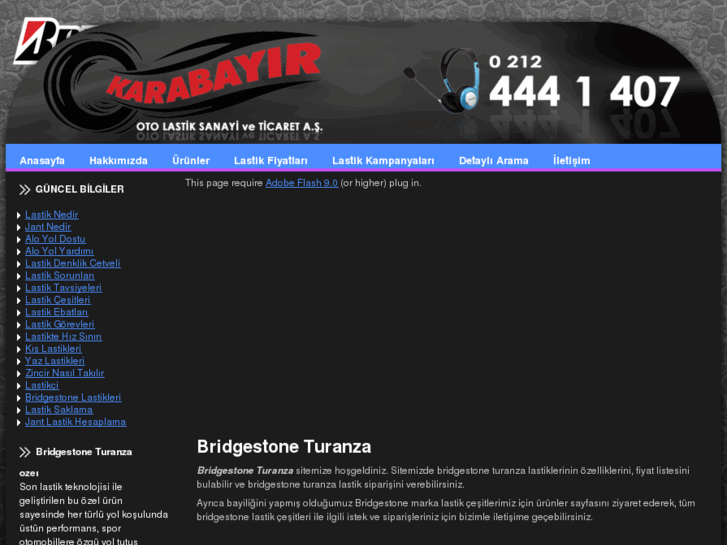727x545 pixels.
Task: Open the Lastik Nedir link
Action: click(51, 215)
